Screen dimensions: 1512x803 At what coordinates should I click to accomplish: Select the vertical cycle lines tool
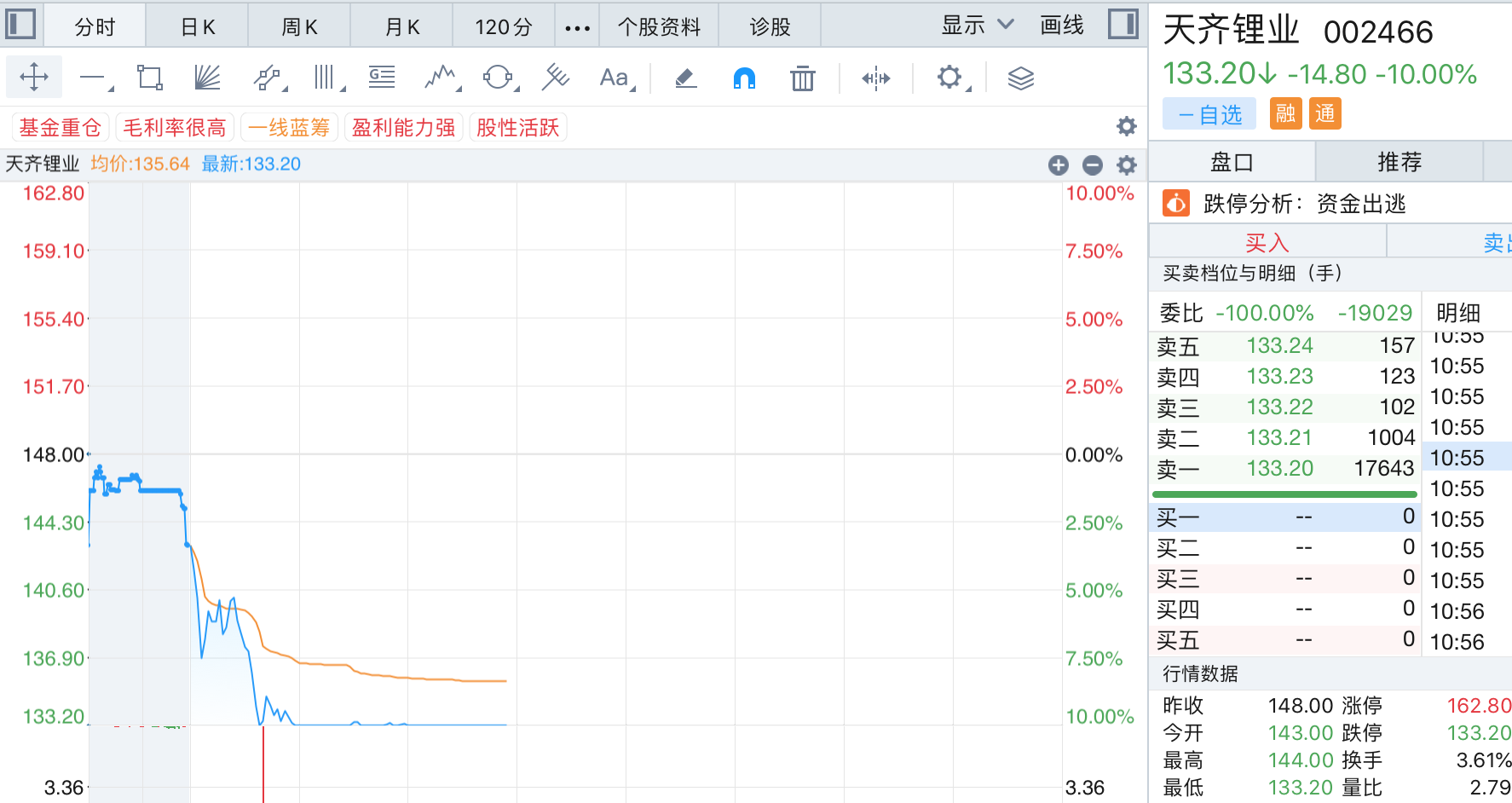click(x=326, y=78)
